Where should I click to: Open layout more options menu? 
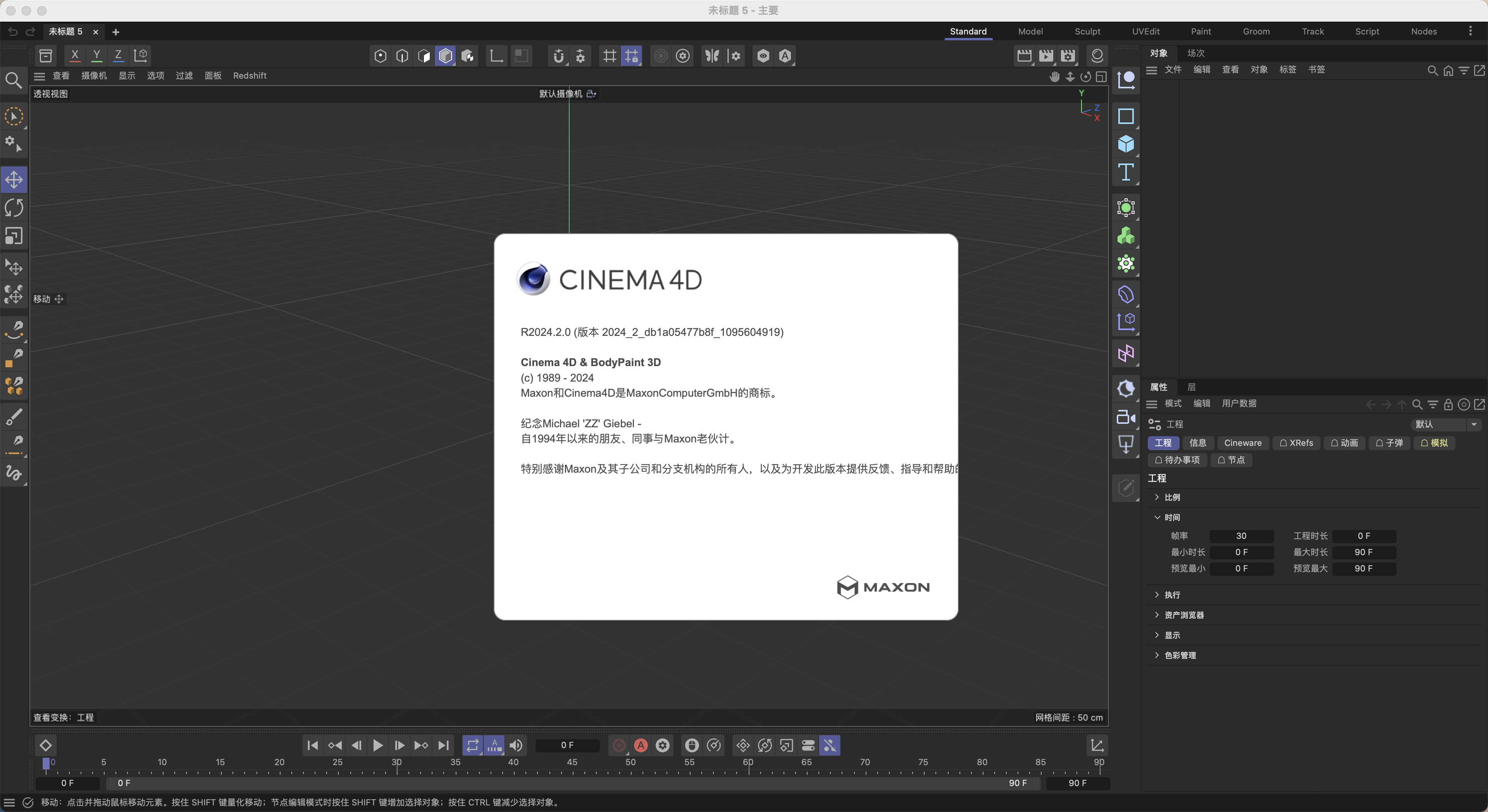(1470, 31)
